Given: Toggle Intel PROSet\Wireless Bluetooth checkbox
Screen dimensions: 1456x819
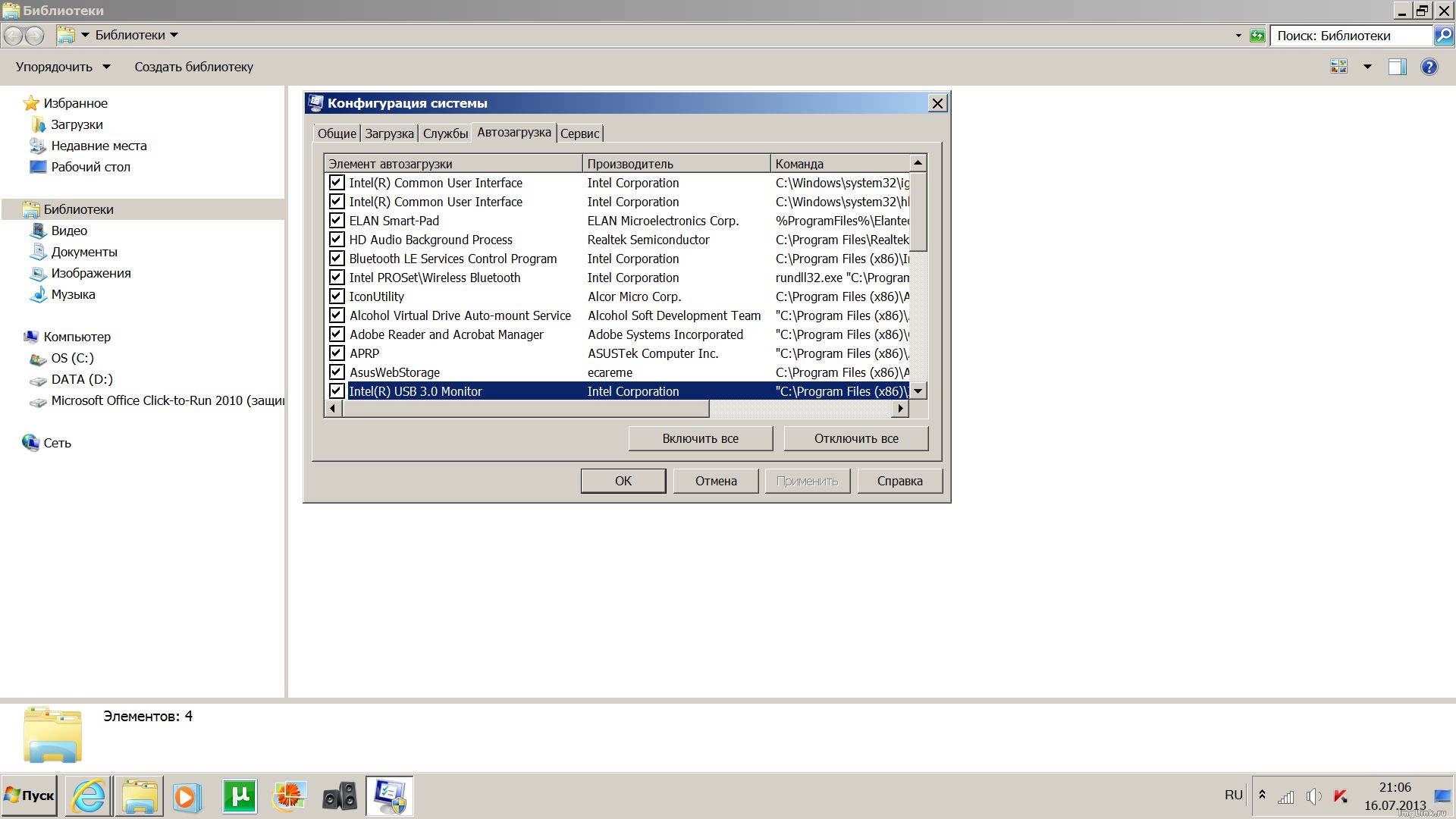Looking at the screenshot, I should tap(337, 277).
